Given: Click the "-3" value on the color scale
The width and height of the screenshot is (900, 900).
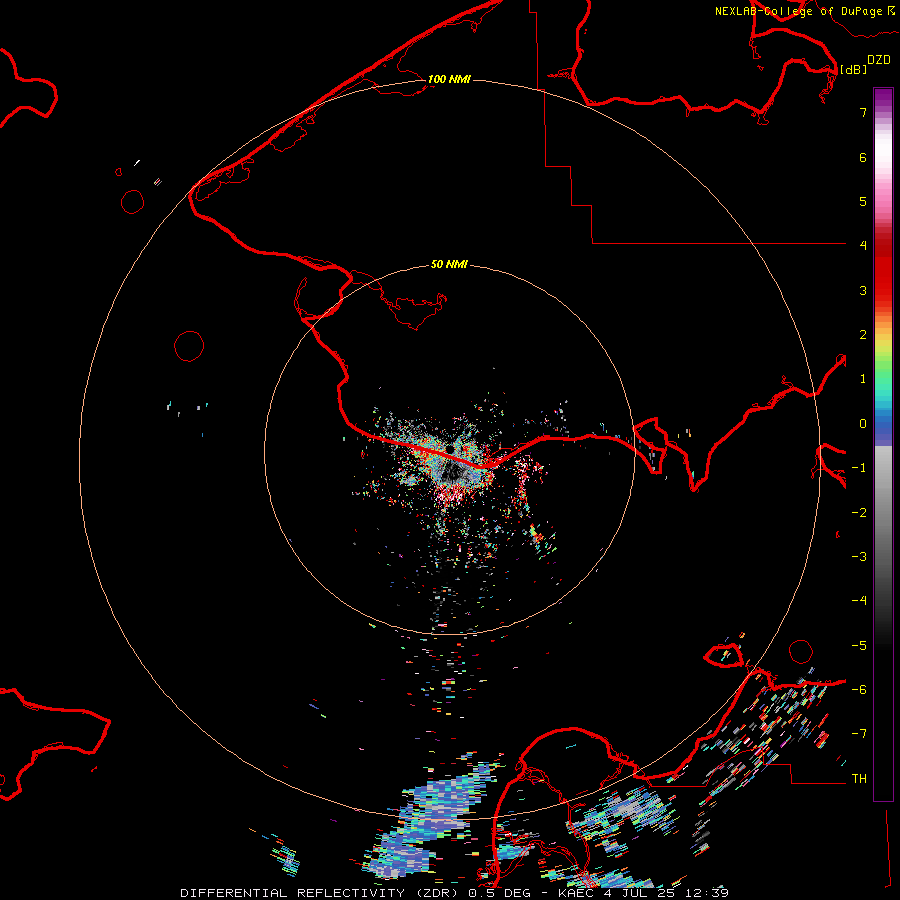Looking at the screenshot, I should coord(859,557).
